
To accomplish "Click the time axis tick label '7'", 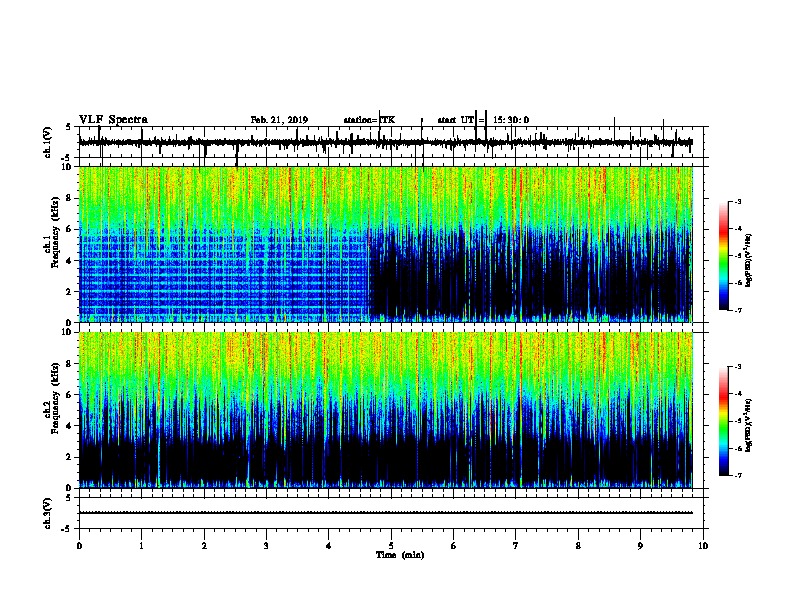I will [516, 546].
